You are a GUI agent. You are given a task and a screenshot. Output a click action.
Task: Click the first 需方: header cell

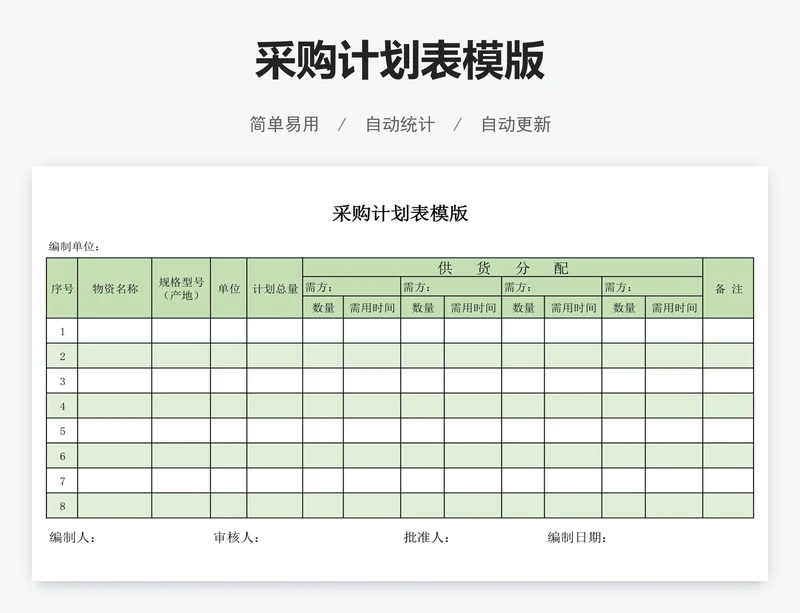point(352,287)
